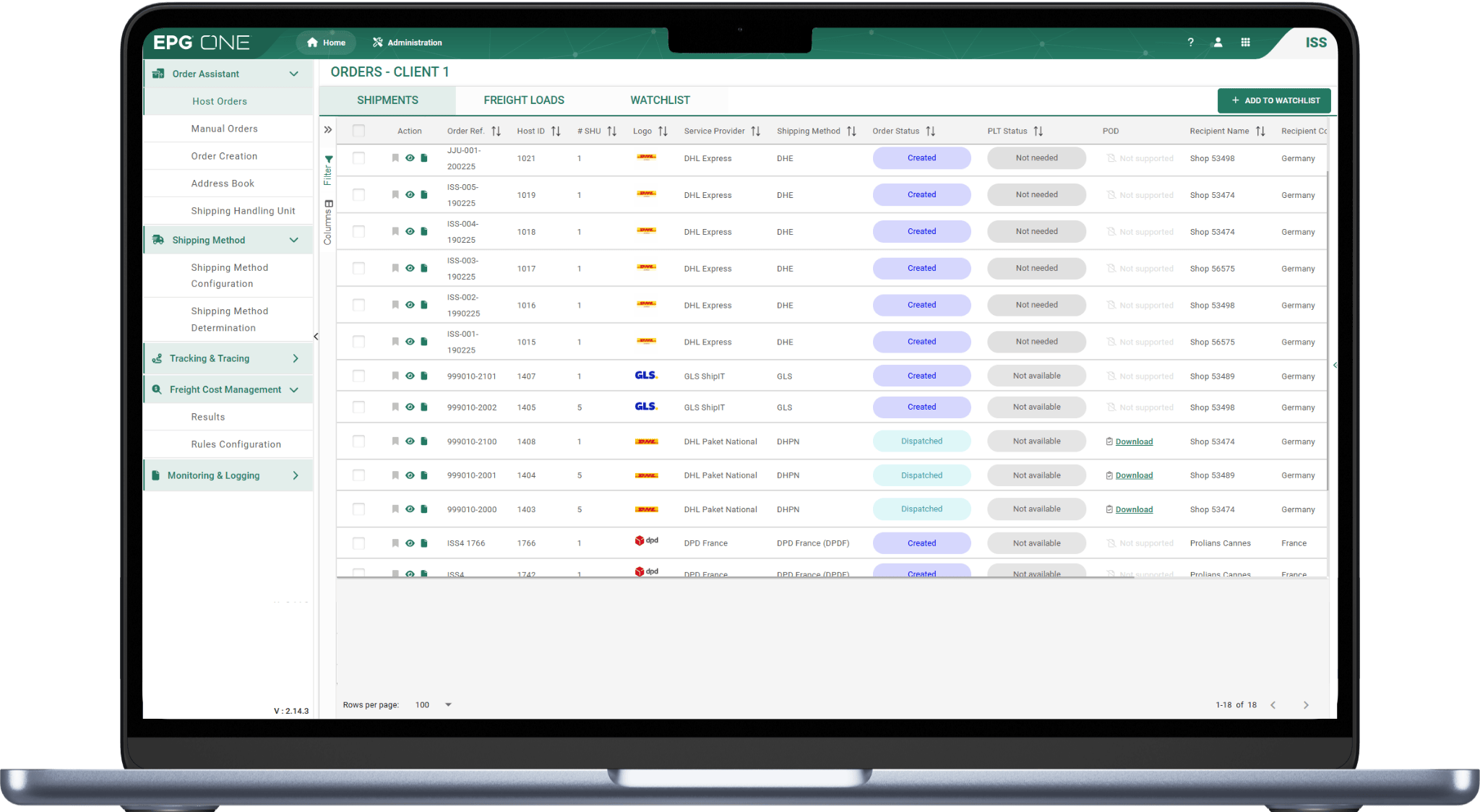Collapse the Shipping Method section
The width and height of the screenshot is (1480, 812).
(294, 241)
